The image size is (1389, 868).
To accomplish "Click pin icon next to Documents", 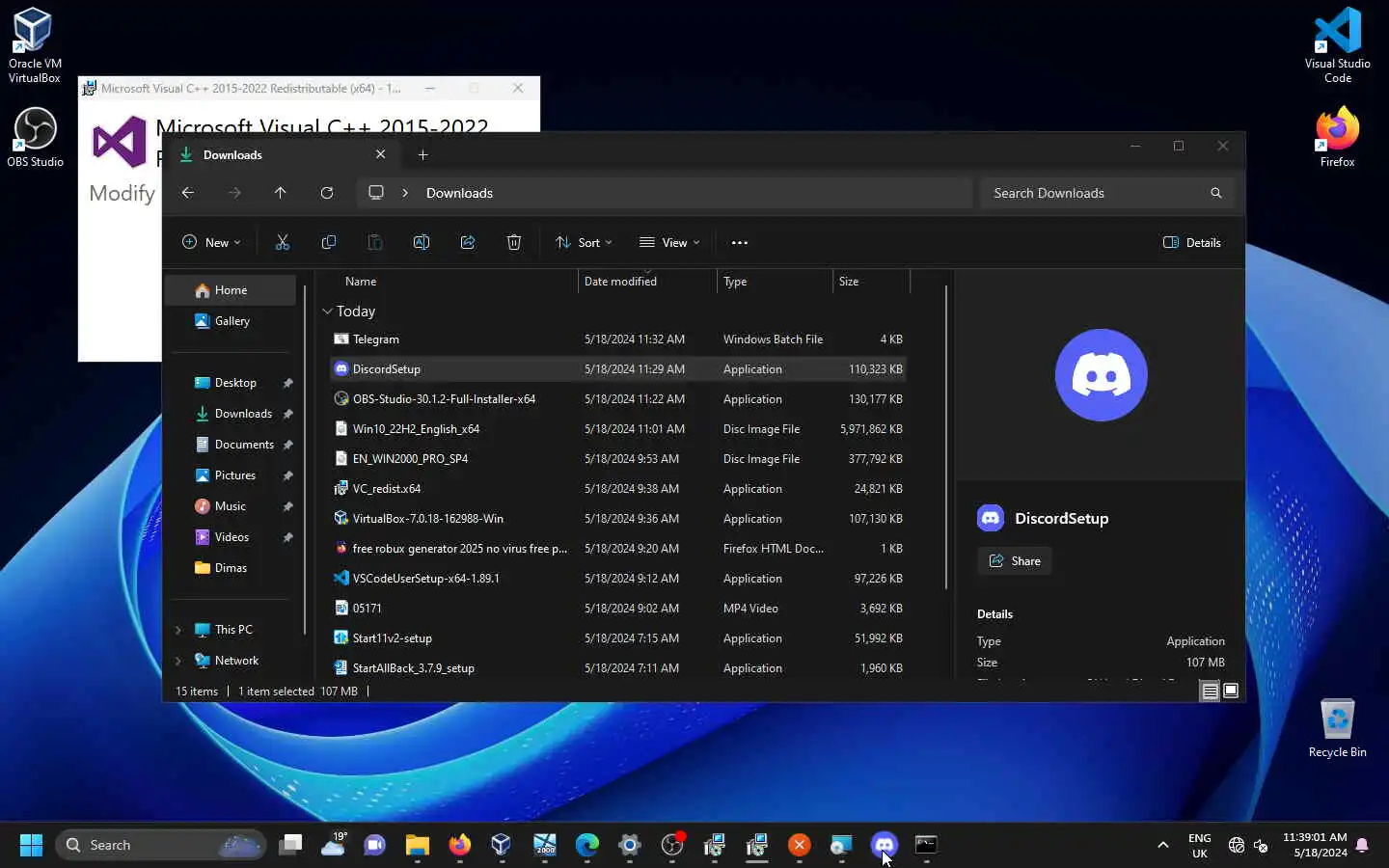I will [x=287, y=445].
